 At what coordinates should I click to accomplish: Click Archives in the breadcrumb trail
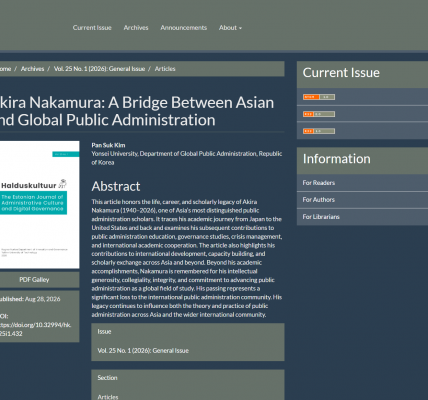(32, 69)
